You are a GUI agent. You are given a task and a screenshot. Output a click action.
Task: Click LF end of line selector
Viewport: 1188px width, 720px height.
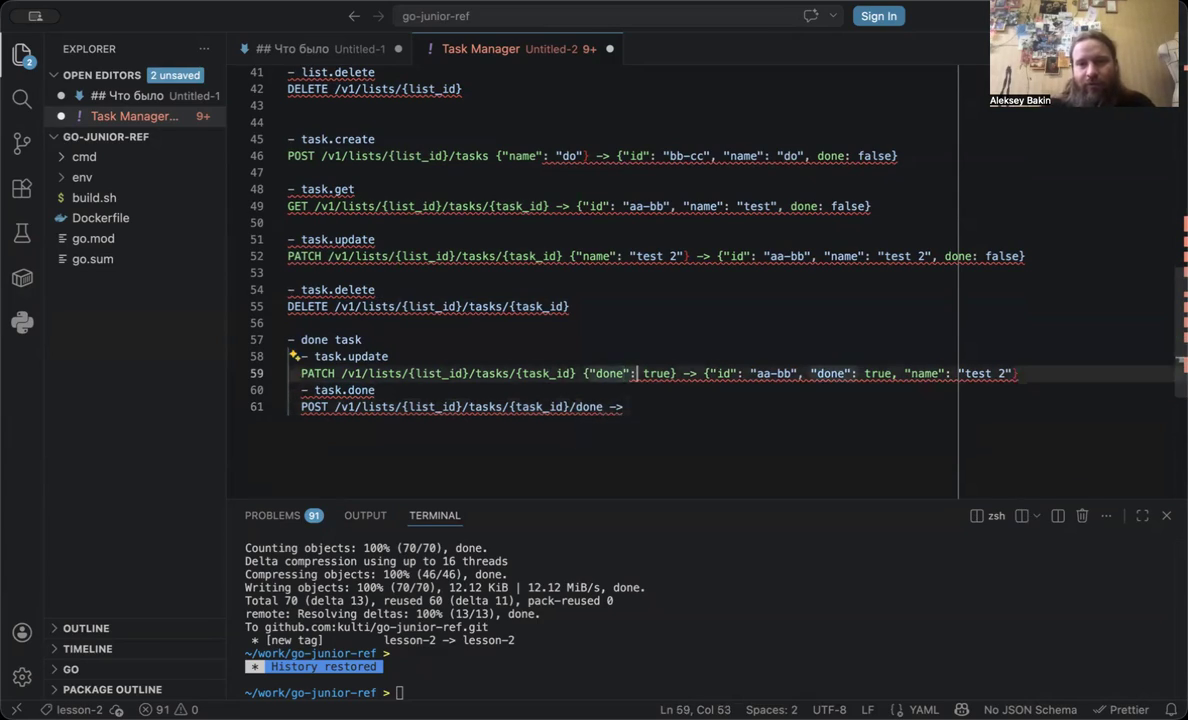pyautogui.click(x=868, y=710)
